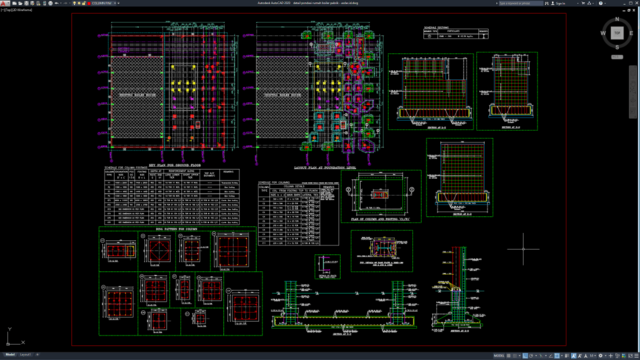Viewport: 640px width, 360px height.
Task: Open the Help dropdown arrow
Action: pos(605,3)
